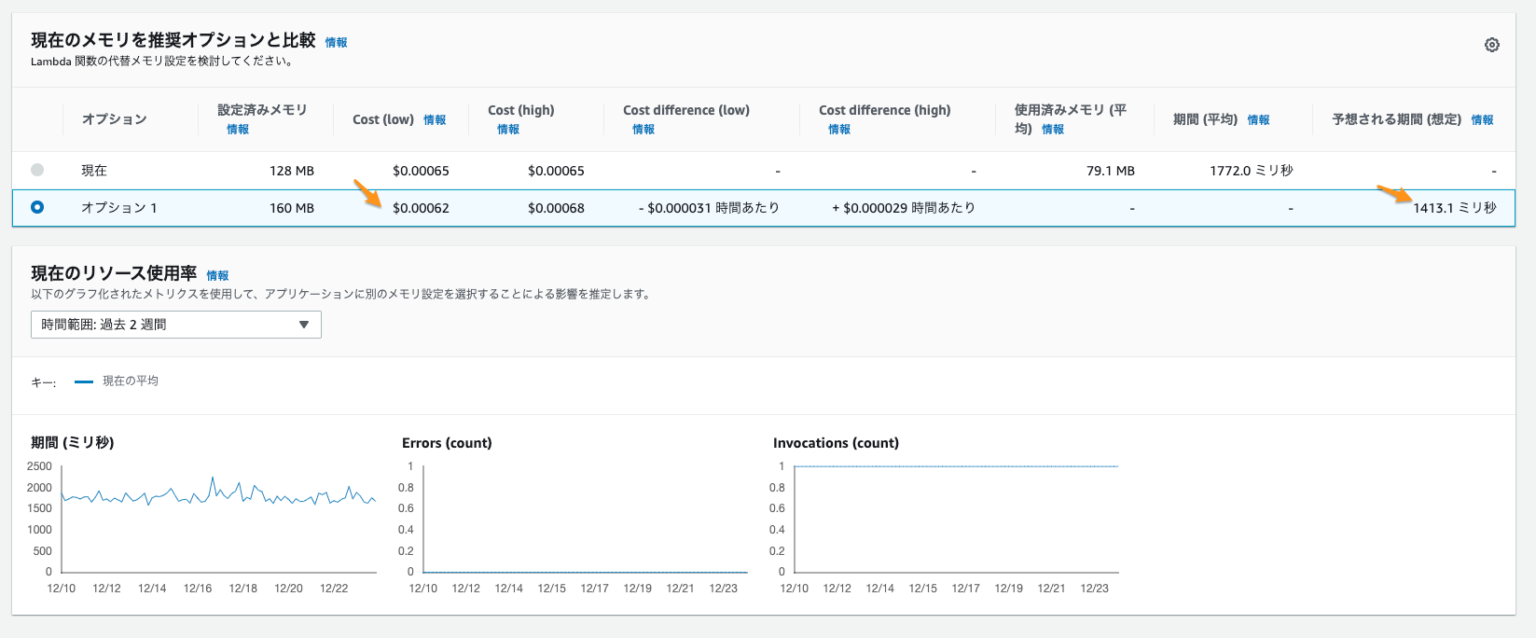Select the オプション 1 radio button
The image size is (1536, 638).
coord(36,208)
